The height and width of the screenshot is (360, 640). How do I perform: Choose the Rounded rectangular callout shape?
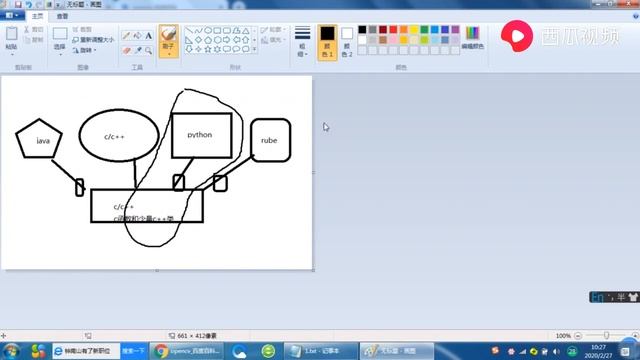[227, 49]
